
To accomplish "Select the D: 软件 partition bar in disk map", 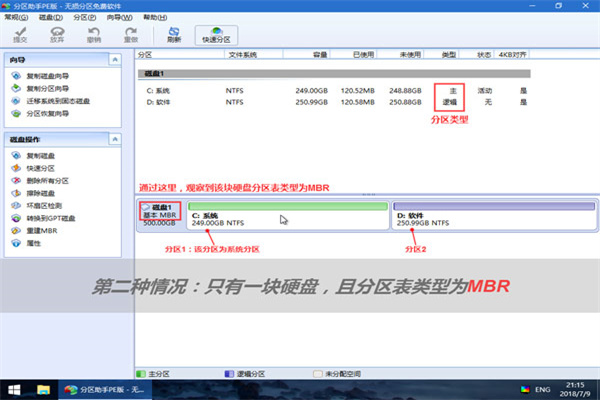I will (494, 215).
